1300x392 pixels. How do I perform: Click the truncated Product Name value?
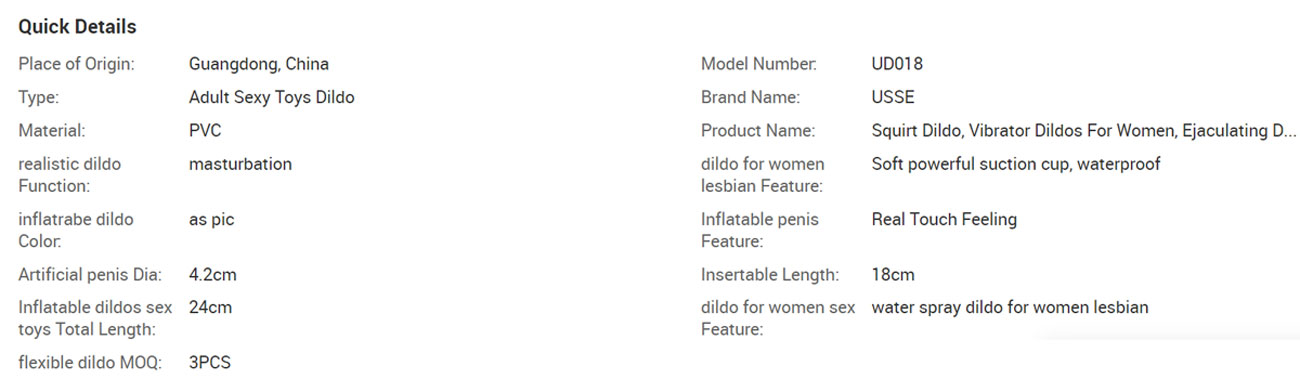pos(1084,130)
